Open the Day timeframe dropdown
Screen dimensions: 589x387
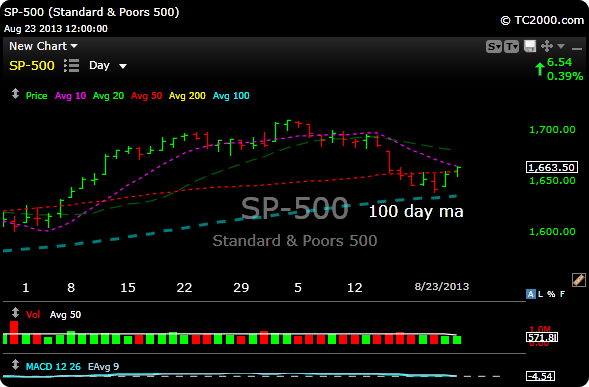(x=108, y=65)
